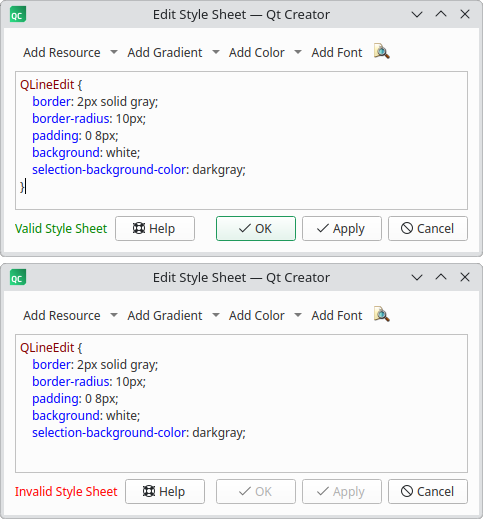Image resolution: width=483 pixels, height=519 pixels.
Task: Expand the Add Color dropdown arrow in top dialog
Action: click(x=298, y=52)
